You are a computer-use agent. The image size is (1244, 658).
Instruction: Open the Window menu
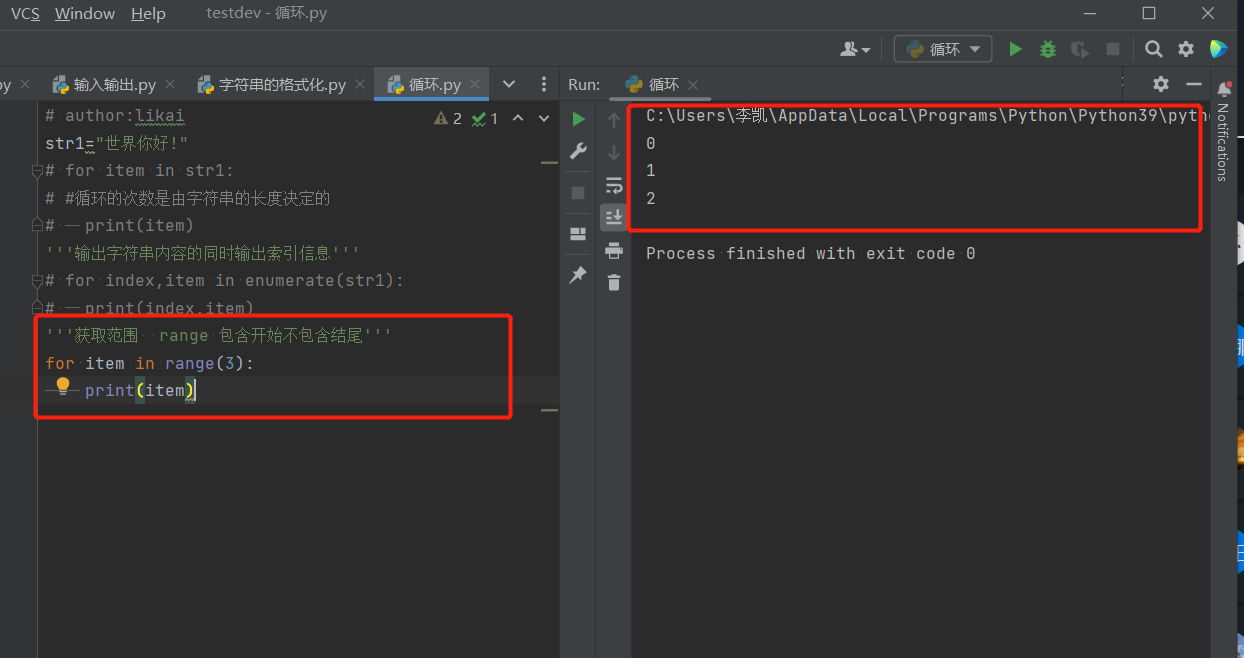[x=85, y=14]
